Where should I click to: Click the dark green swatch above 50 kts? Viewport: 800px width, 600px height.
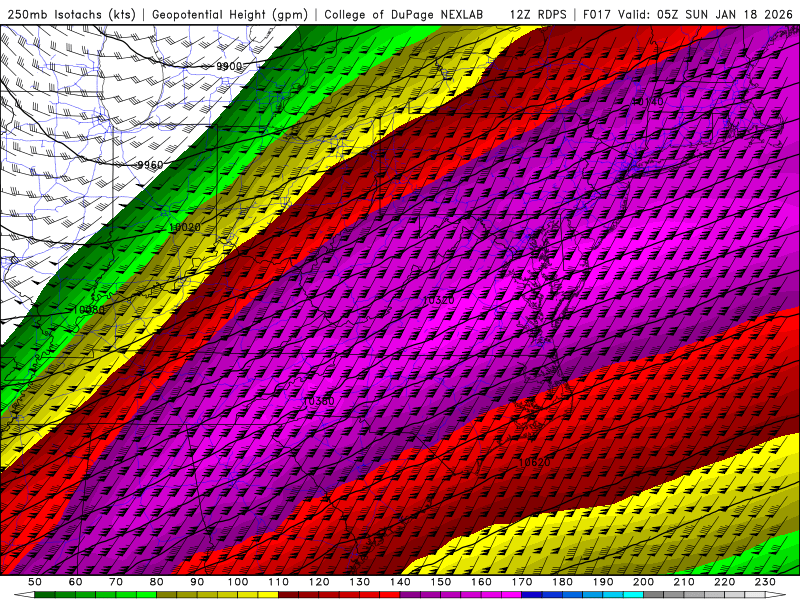(x=45, y=595)
